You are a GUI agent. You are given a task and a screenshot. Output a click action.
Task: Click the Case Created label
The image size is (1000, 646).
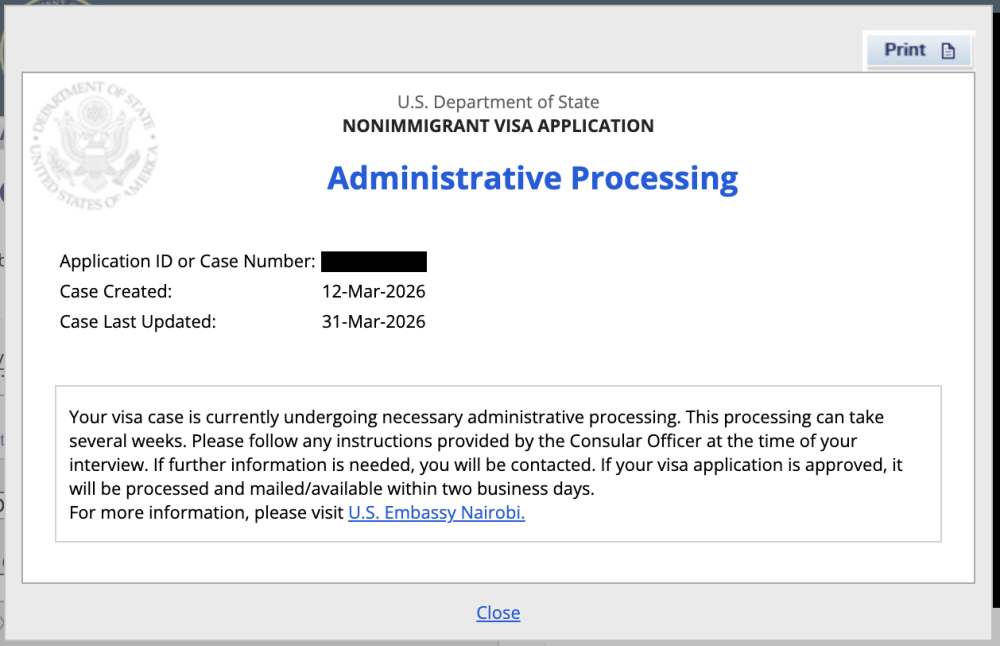point(116,292)
